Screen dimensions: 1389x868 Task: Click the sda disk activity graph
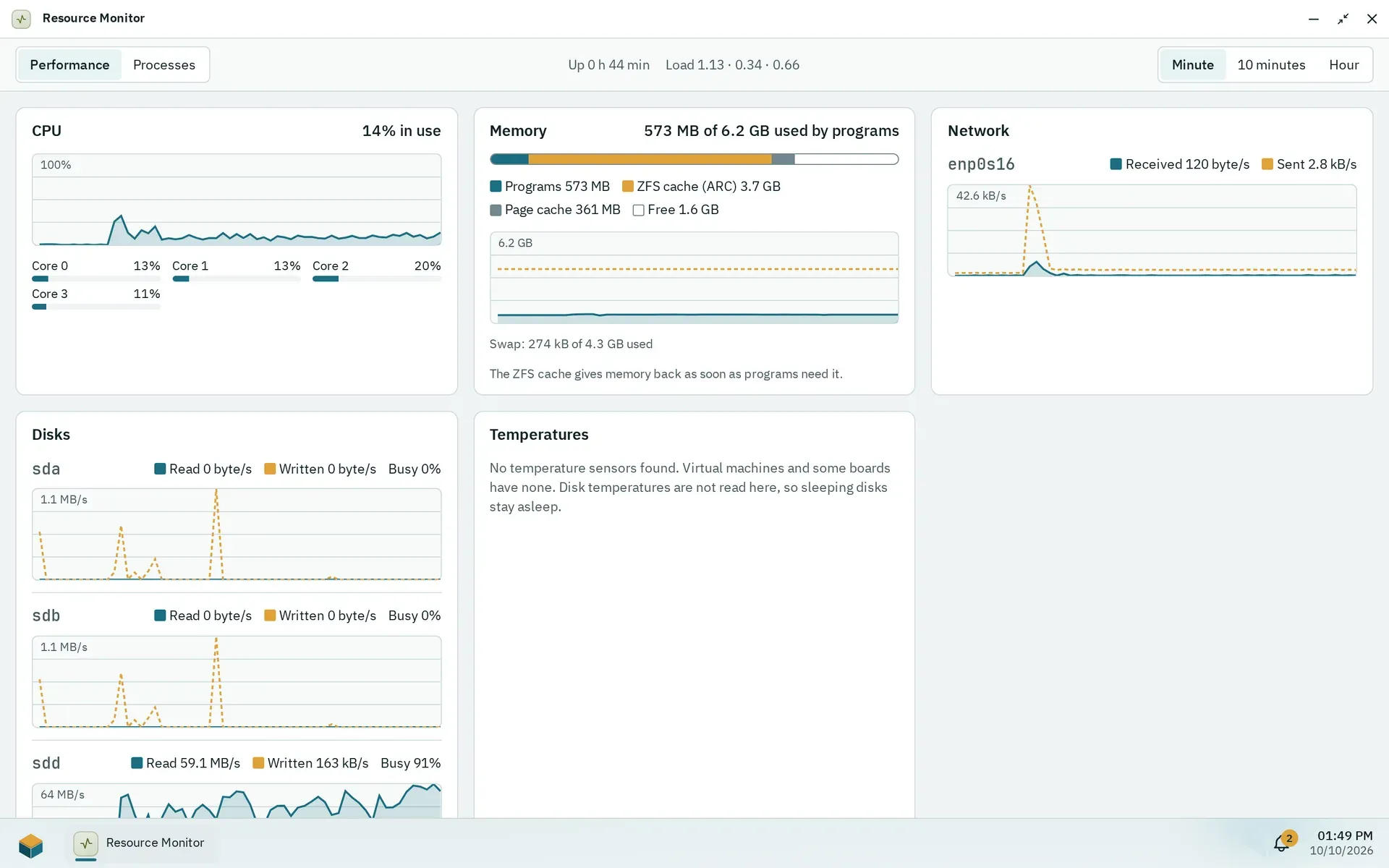(x=237, y=535)
